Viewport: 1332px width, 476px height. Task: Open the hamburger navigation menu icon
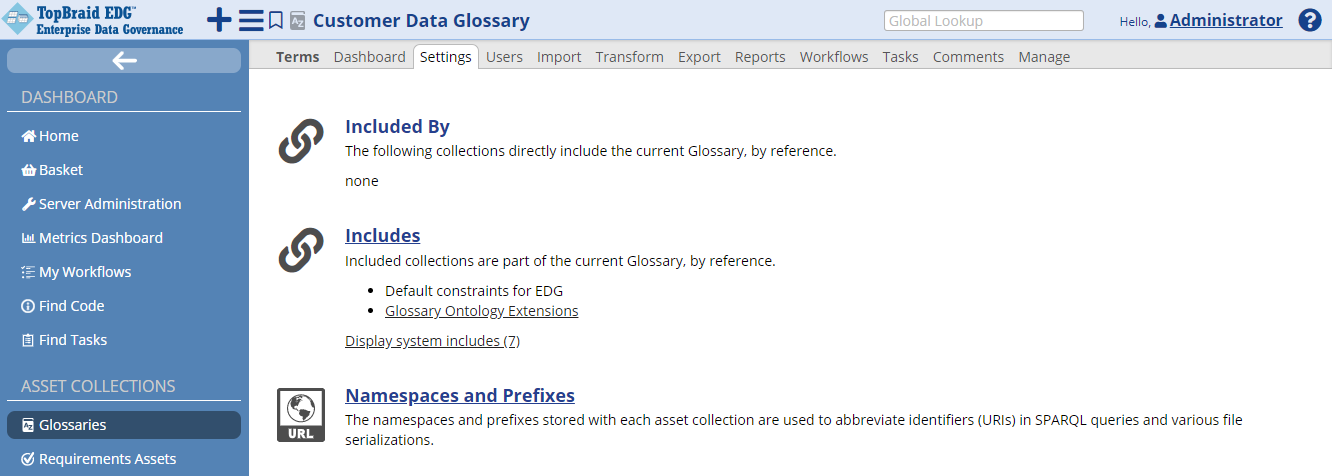[251, 20]
